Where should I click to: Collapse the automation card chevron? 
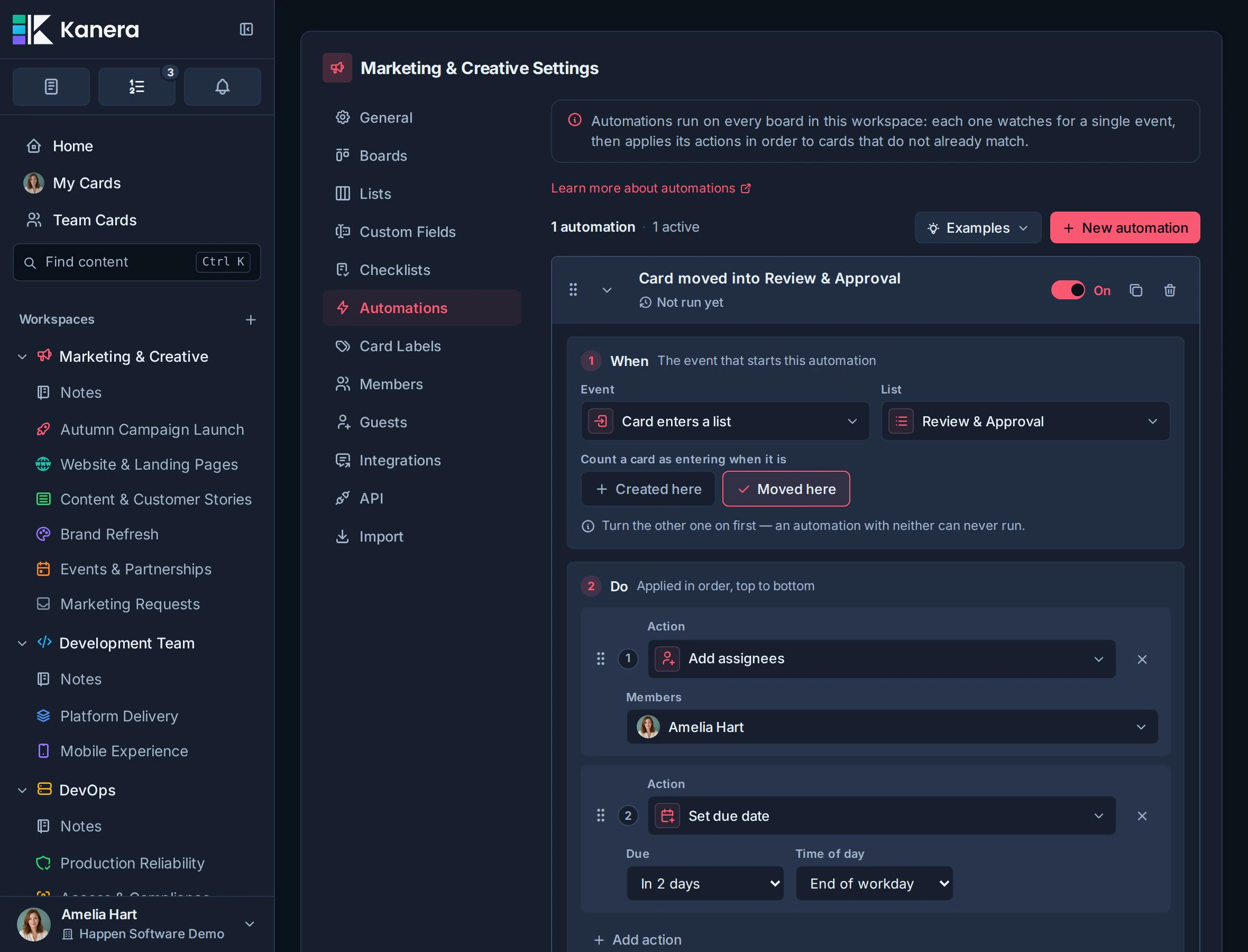pyautogui.click(x=606, y=290)
